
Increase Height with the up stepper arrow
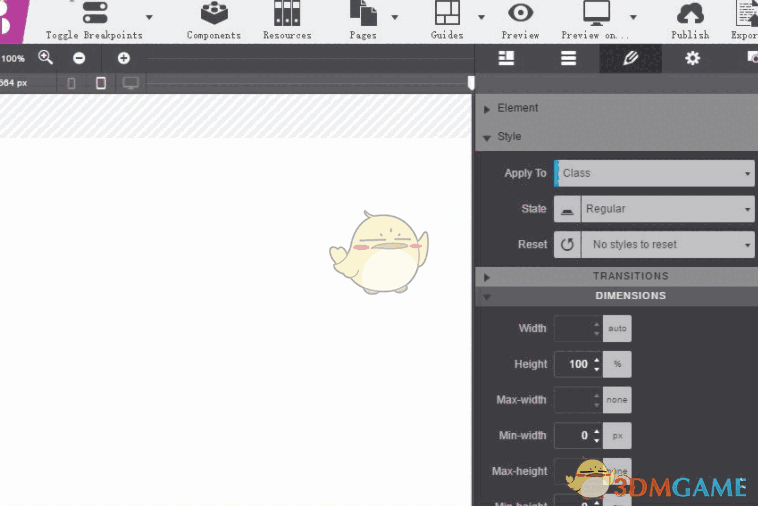(597, 360)
